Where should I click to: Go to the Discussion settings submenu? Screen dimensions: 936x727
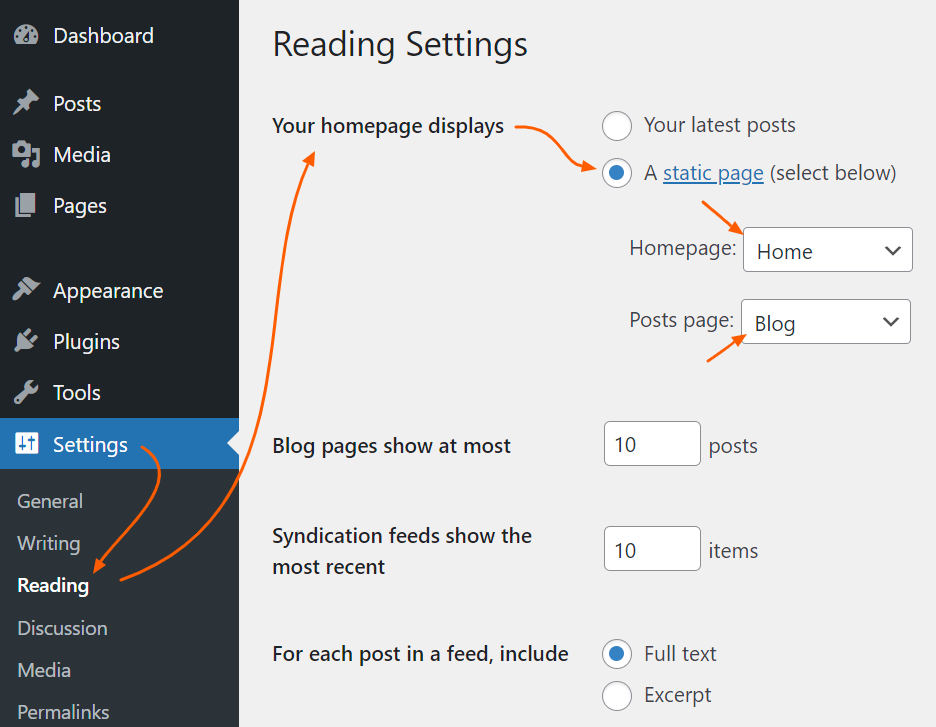(62, 628)
